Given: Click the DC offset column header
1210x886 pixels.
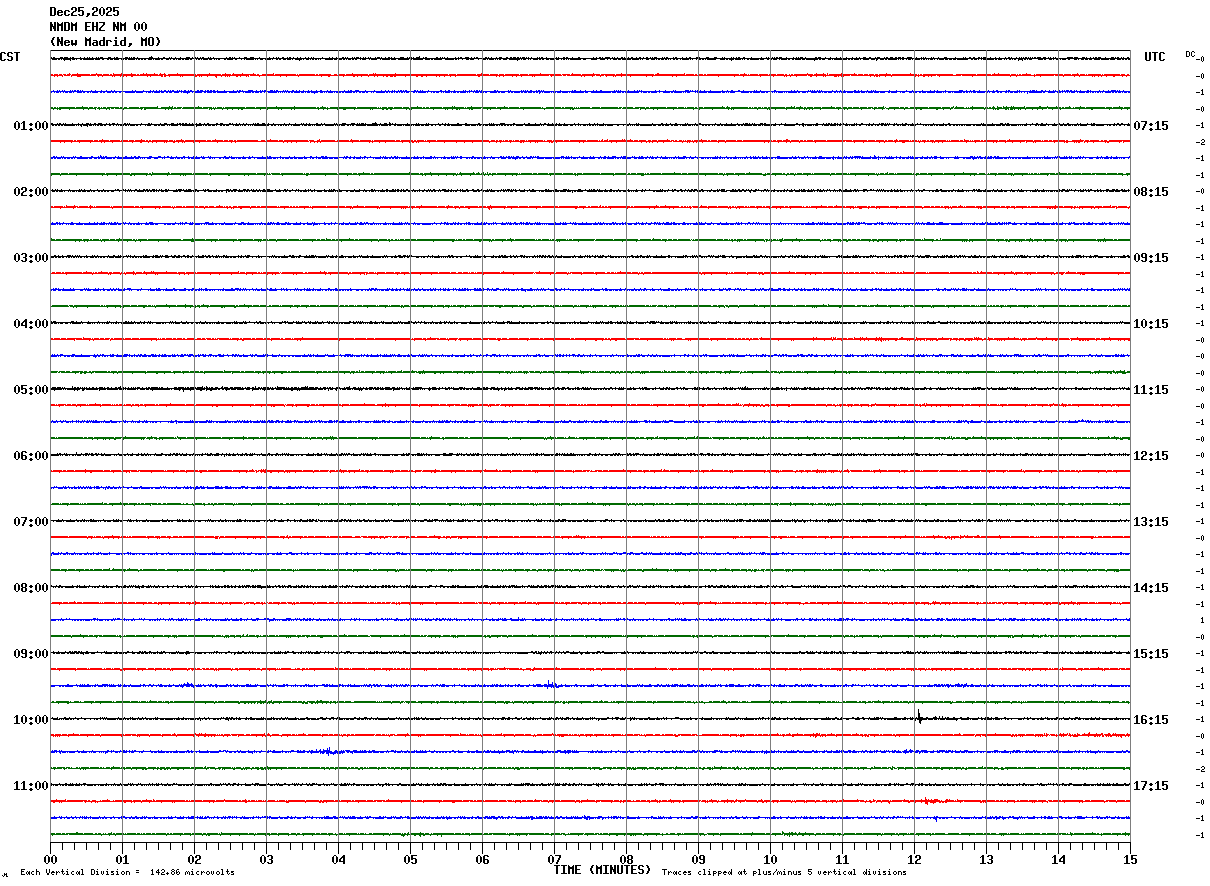Looking at the screenshot, I should (1190, 54).
